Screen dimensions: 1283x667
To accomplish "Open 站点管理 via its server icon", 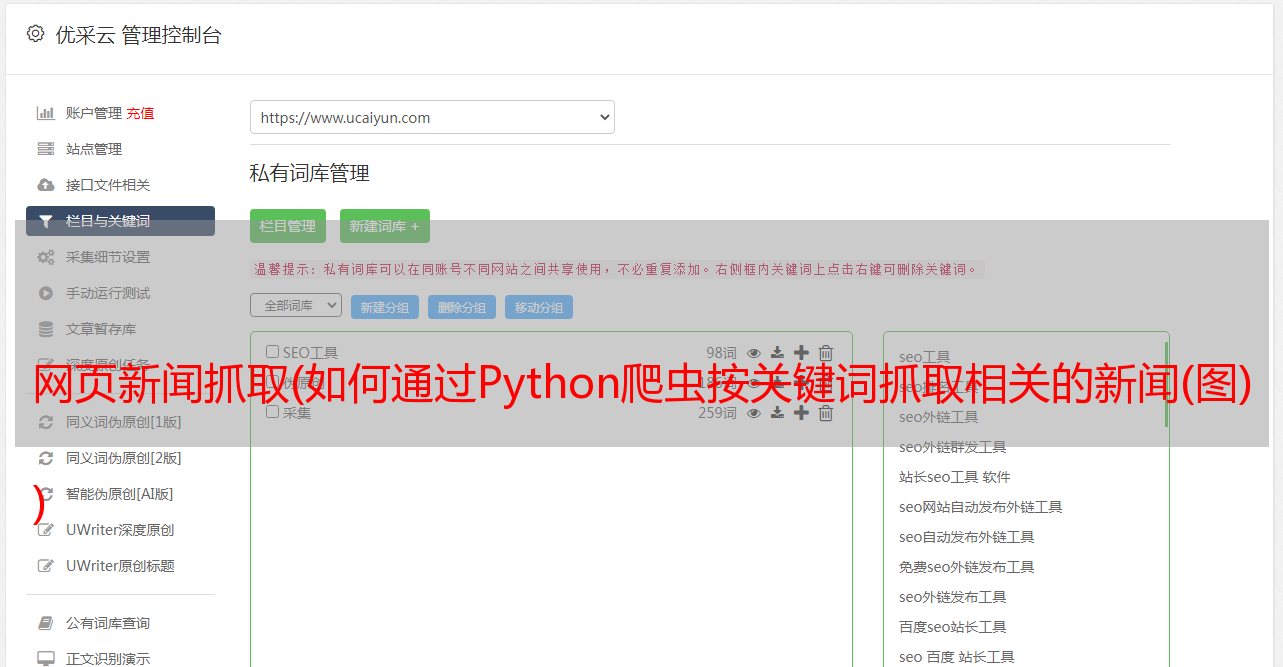I will pos(46,149).
